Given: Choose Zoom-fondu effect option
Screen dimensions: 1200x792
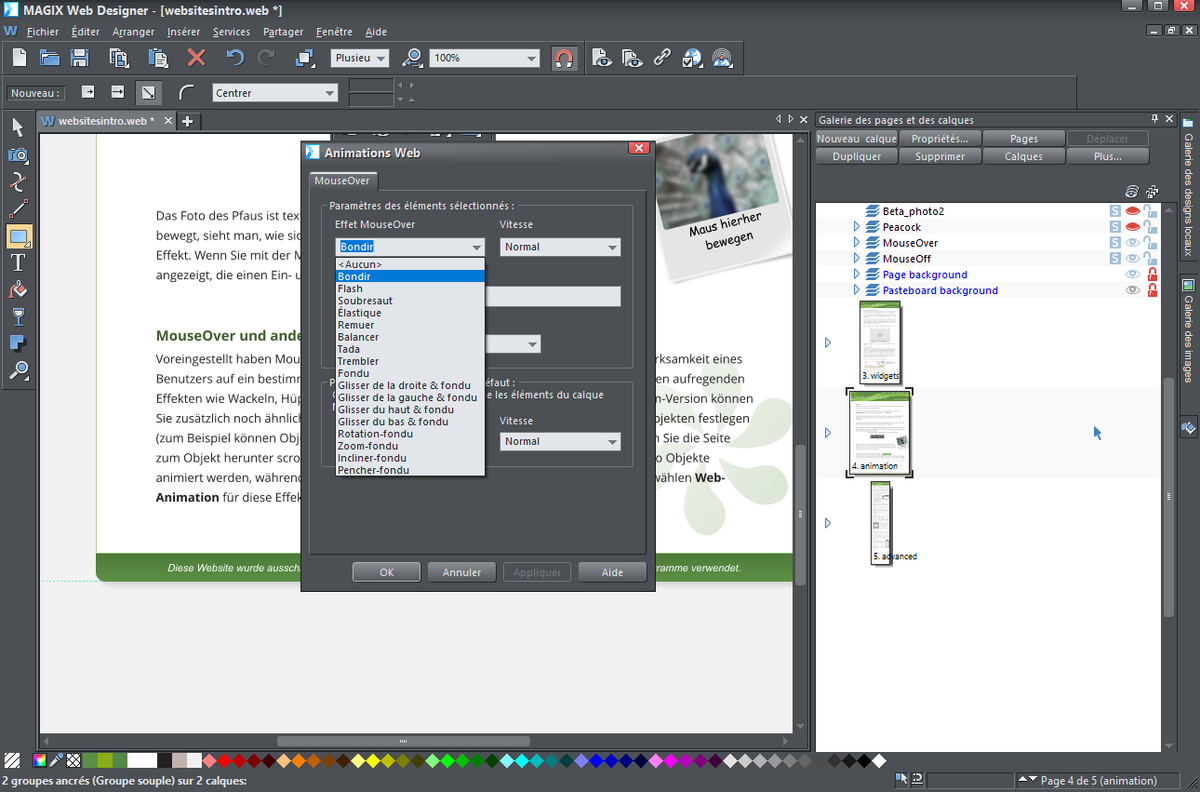Looking at the screenshot, I should point(410,446).
